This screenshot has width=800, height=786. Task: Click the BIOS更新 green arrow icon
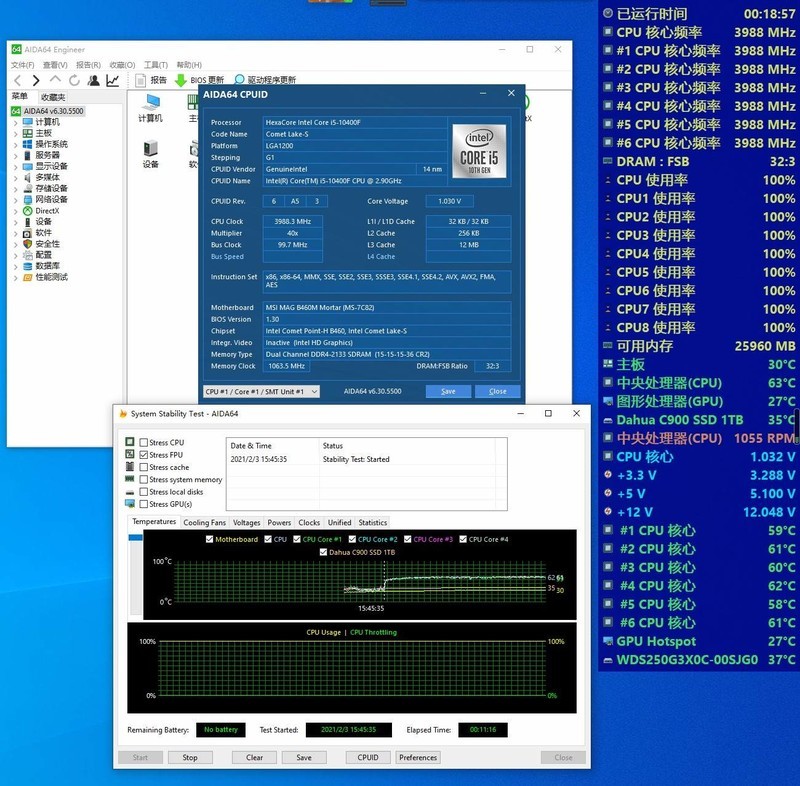click(179, 79)
